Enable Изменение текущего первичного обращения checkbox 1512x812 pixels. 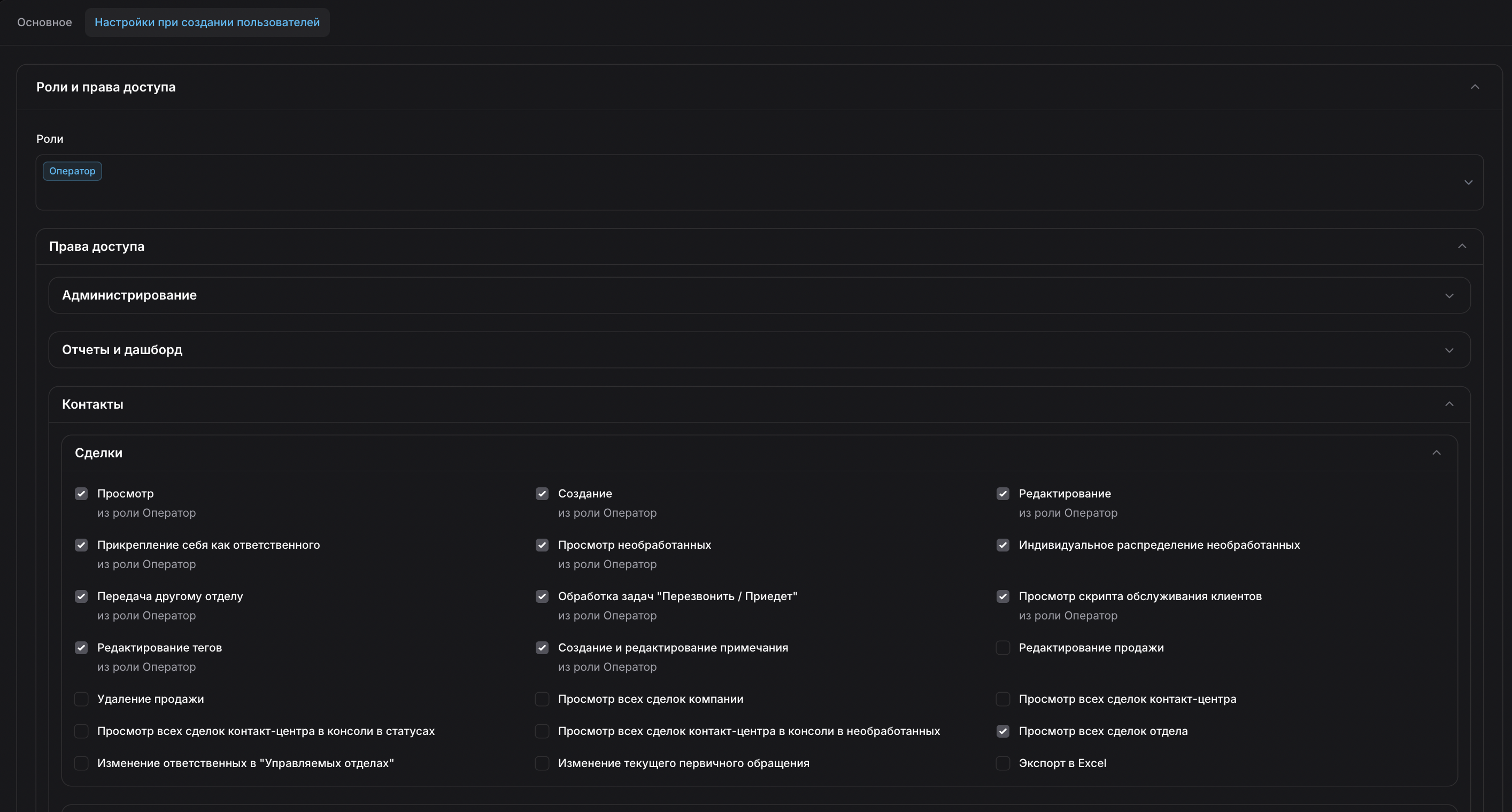point(542,763)
